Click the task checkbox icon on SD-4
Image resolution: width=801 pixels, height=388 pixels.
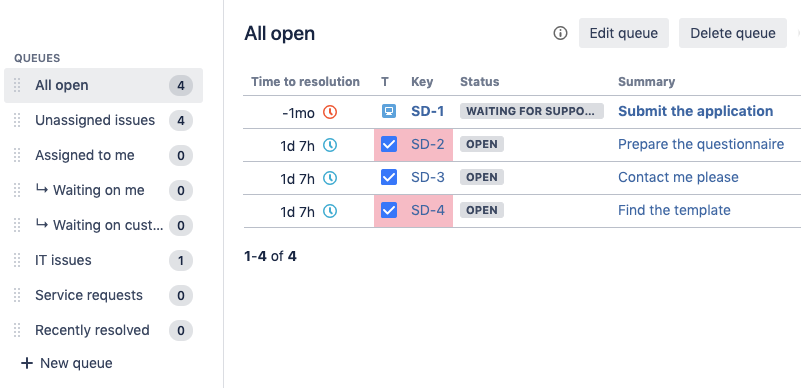[x=389, y=210]
